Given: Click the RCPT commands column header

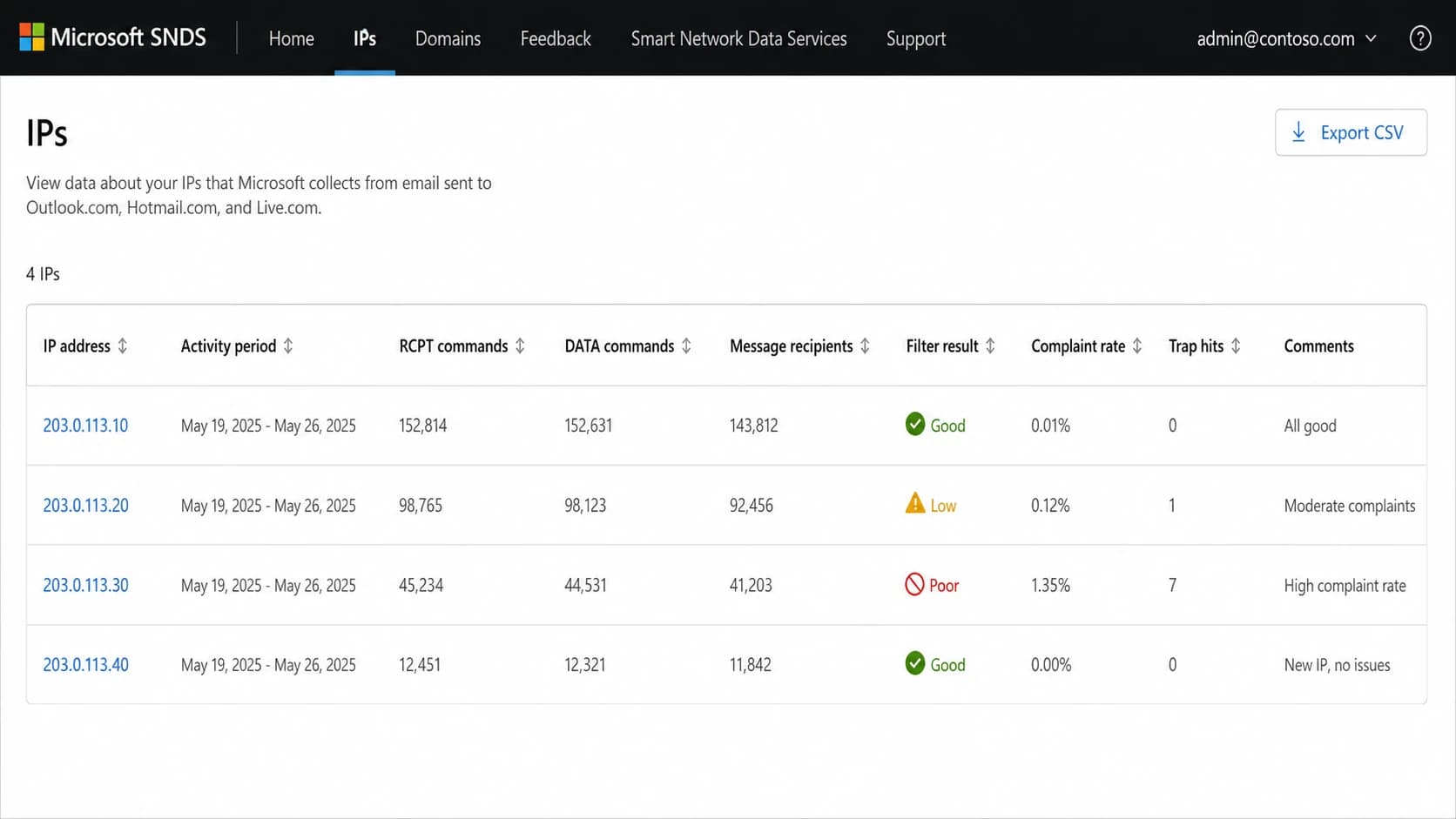Looking at the screenshot, I should pos(453,346).
